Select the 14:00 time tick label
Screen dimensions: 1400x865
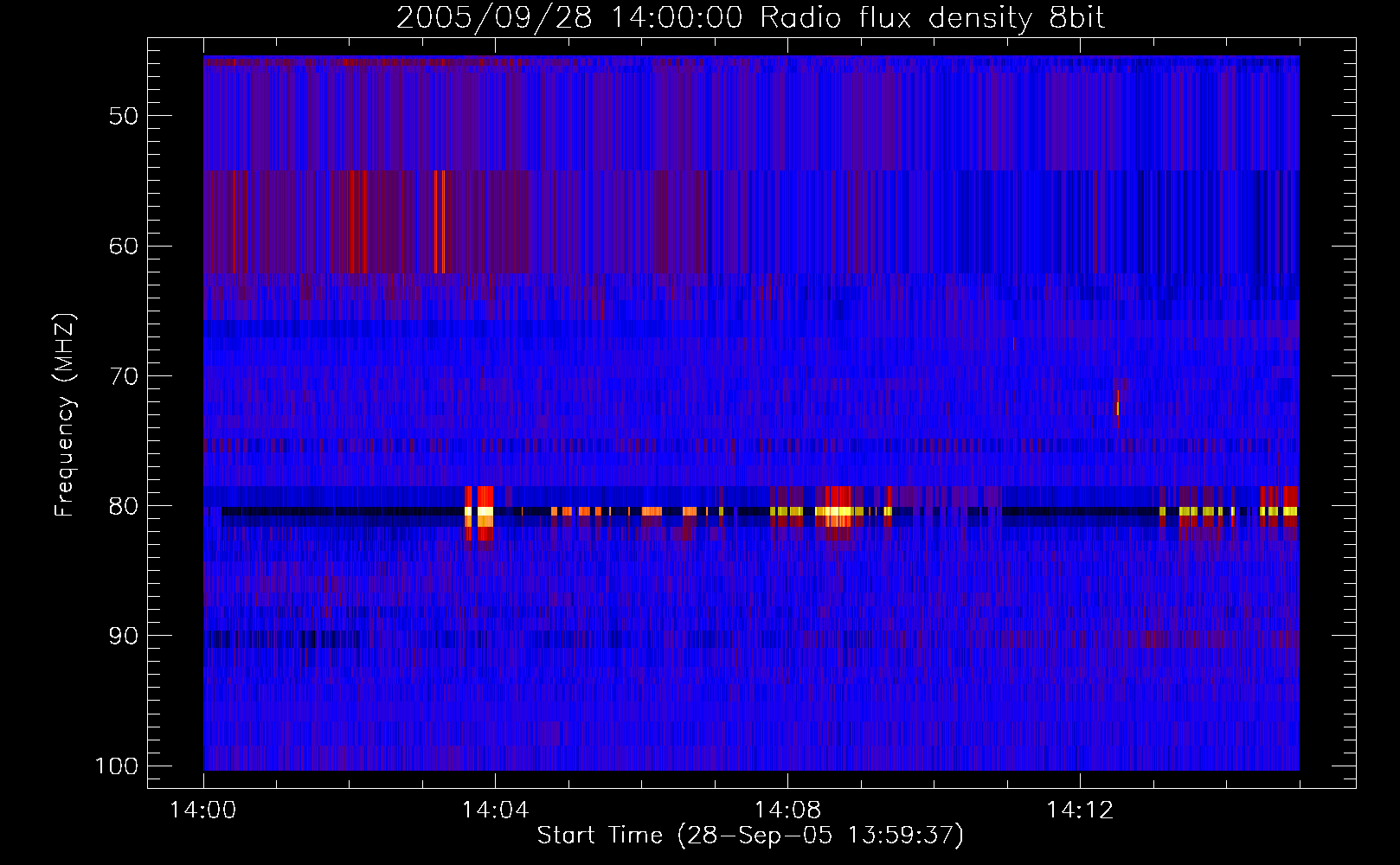click(203, 811)
